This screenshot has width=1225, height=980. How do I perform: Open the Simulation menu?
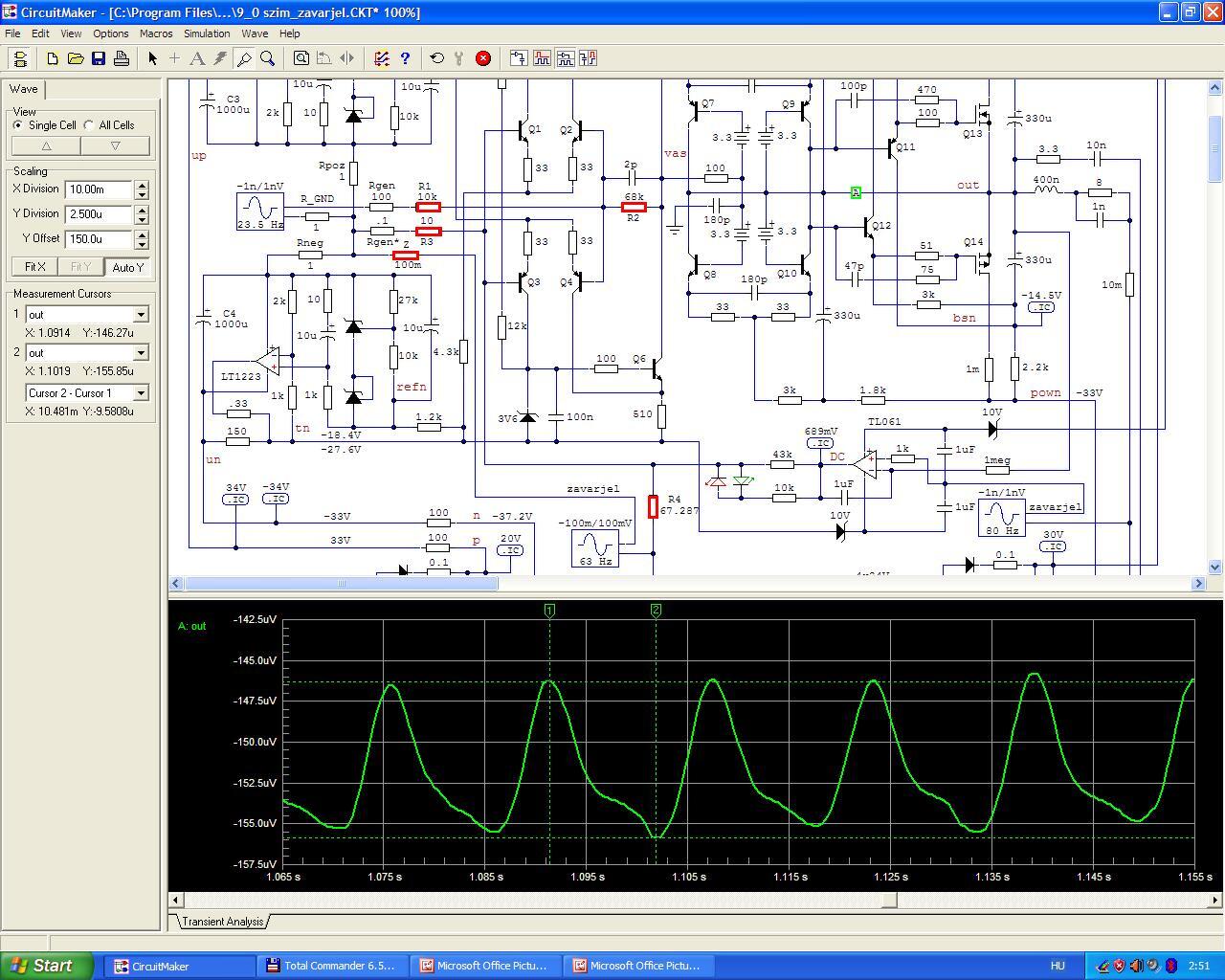click(x=207, y=33)
